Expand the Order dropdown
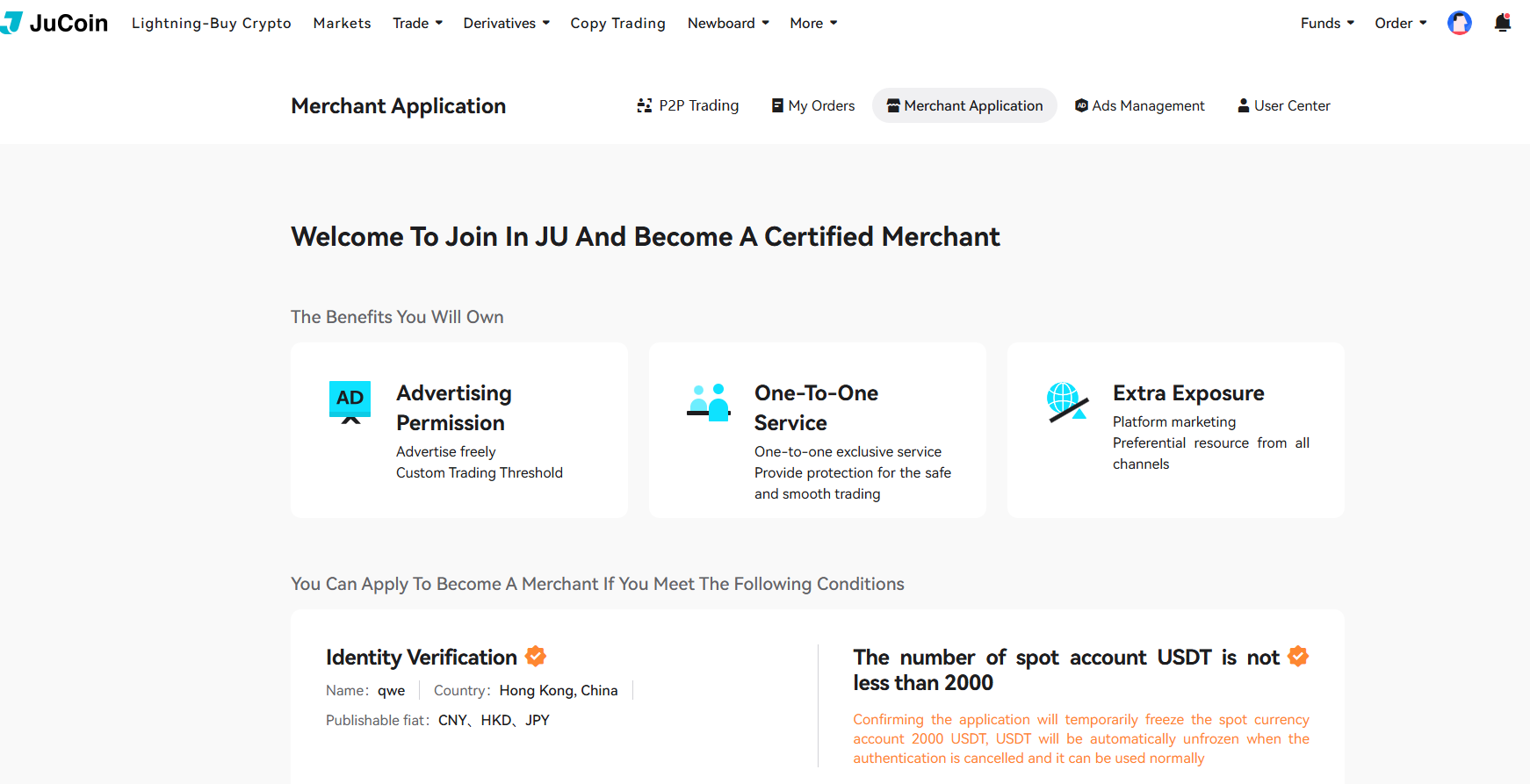Image resolution: width=1530 pixels, height=784 pixels. coord(1401,23)
